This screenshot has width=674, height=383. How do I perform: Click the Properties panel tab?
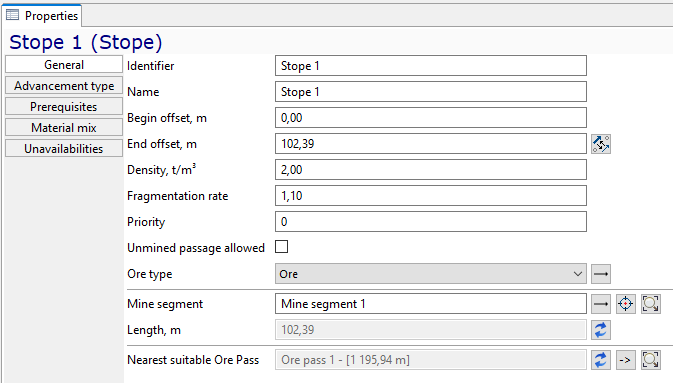(x=42, y=15)
